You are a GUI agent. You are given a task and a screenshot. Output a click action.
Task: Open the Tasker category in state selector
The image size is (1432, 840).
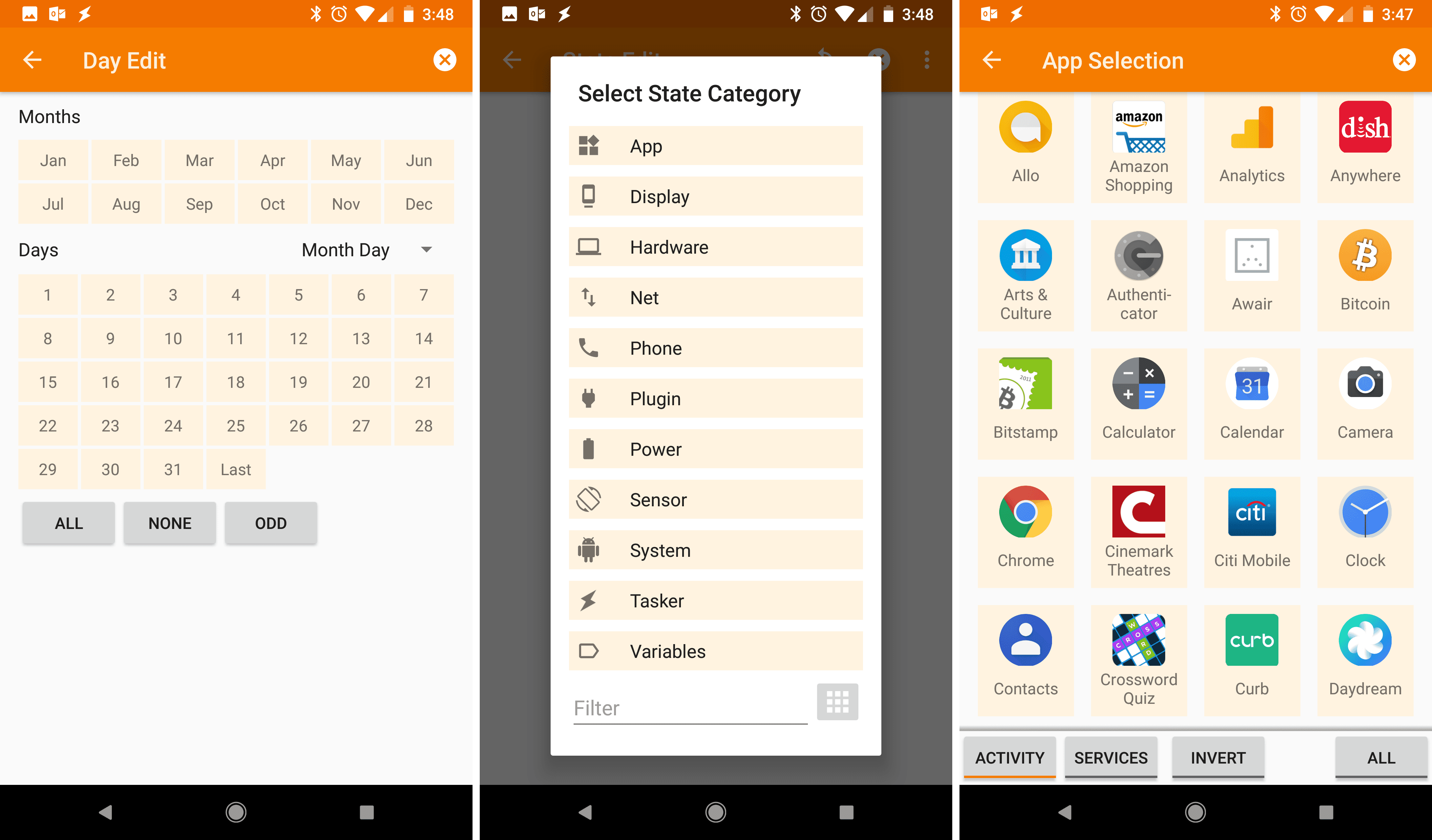[716, 600]
